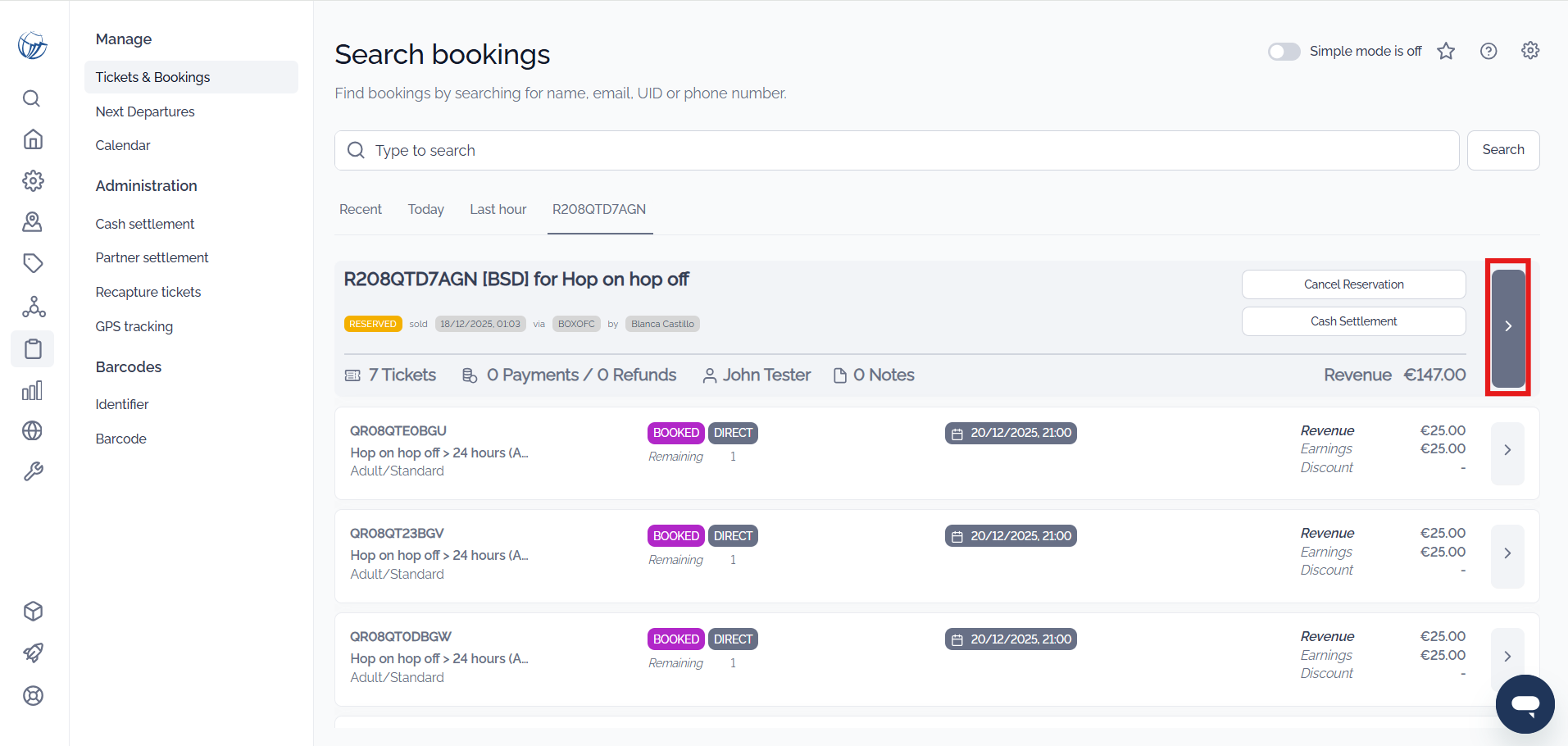Mark page as favorite with star icon
Viewport: 1568px width, 746px height.
coord(1446,51)
